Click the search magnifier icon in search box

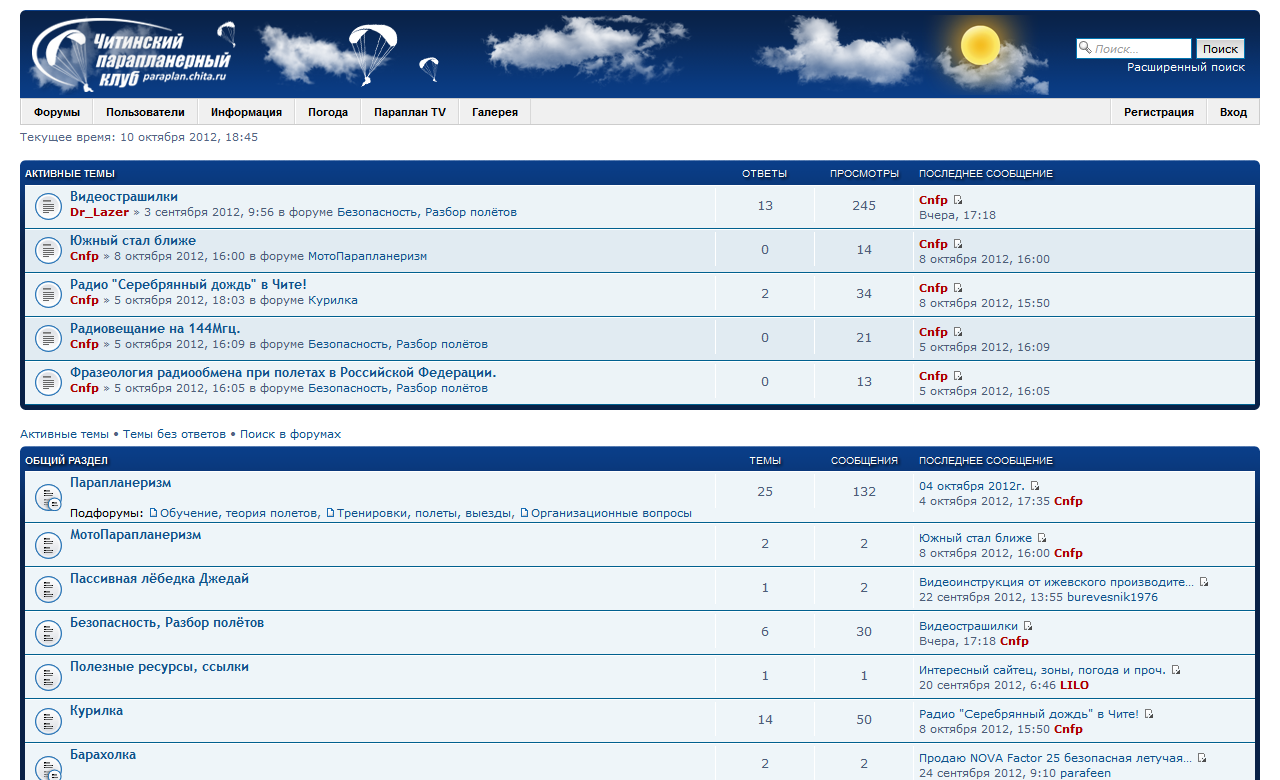tap(1085, 48)
